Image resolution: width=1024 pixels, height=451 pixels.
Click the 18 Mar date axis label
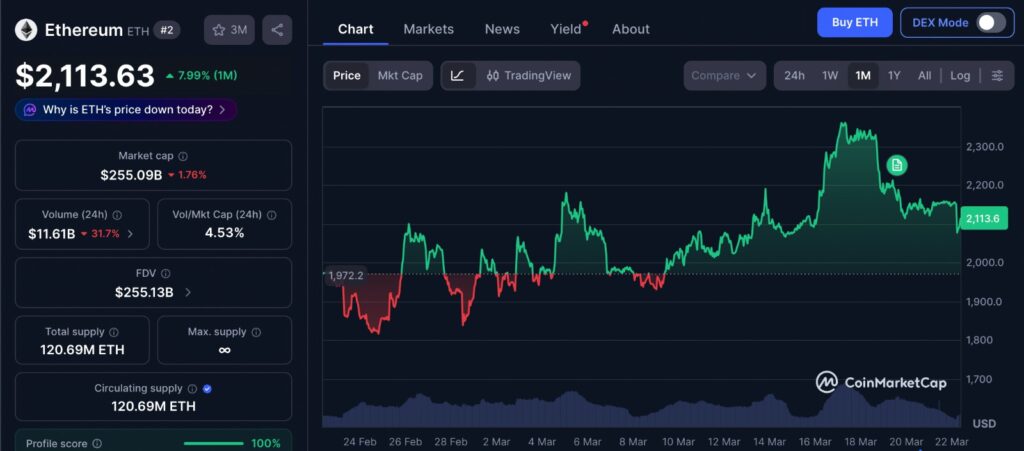coord(859,441)
